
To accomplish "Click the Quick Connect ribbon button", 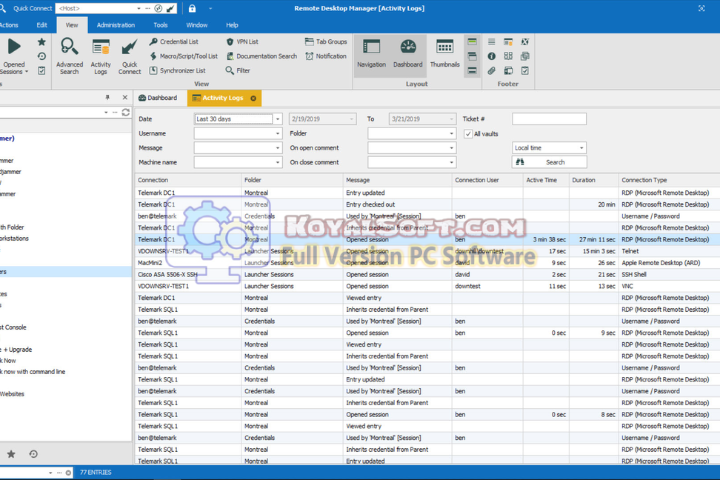I will (129, 56).
